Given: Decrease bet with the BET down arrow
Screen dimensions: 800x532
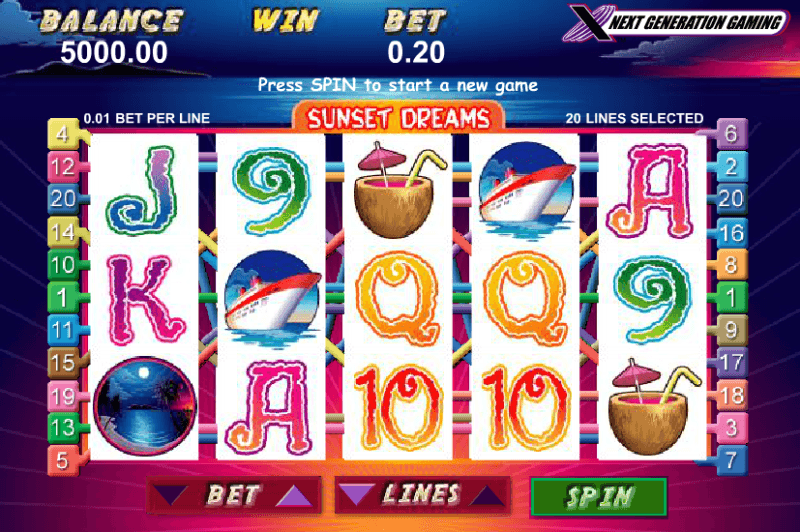Looking at the screenshot, I should click(171, 495).
